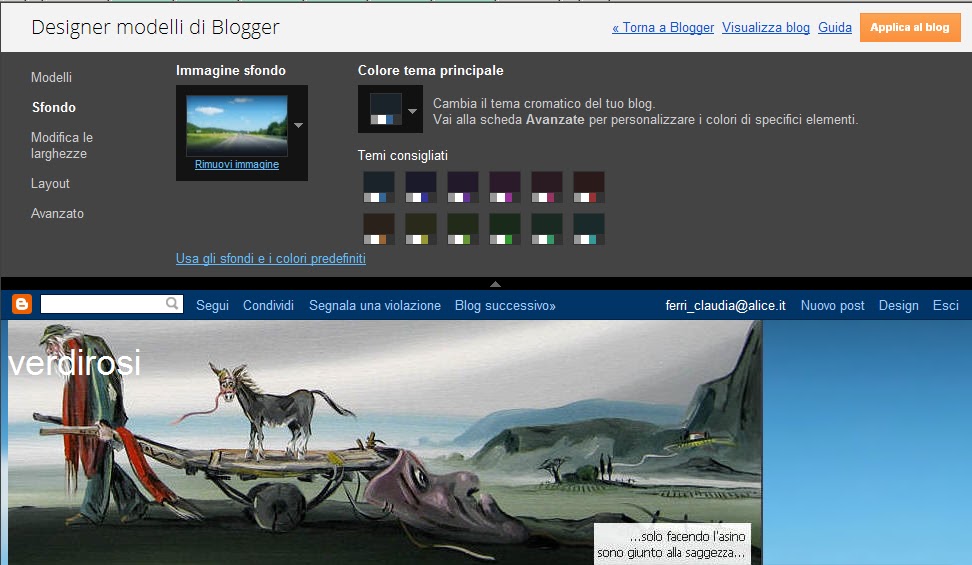The width and height of the screenshot is (972, 565).
Task: Choose the brown-orange suggested theme swatch
Action: click(379, 229)
